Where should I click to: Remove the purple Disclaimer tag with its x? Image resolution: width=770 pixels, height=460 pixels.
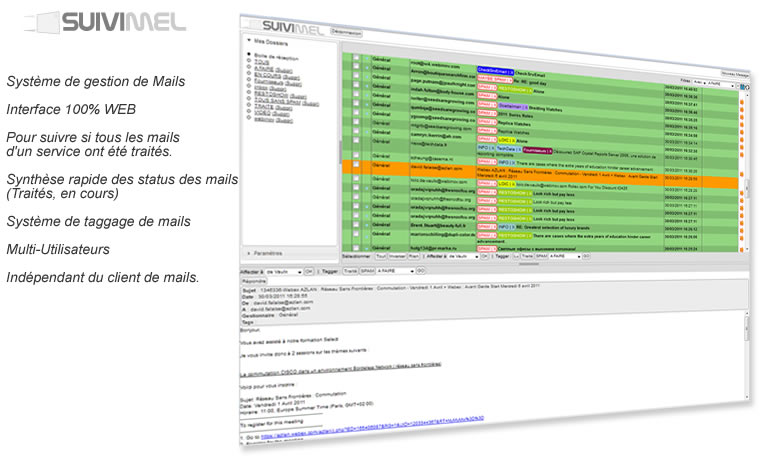[x=525, y=107]
